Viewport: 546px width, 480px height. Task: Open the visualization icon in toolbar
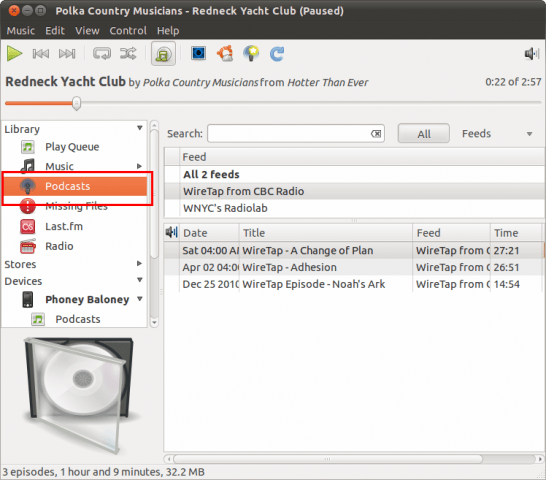coord(198,53)
